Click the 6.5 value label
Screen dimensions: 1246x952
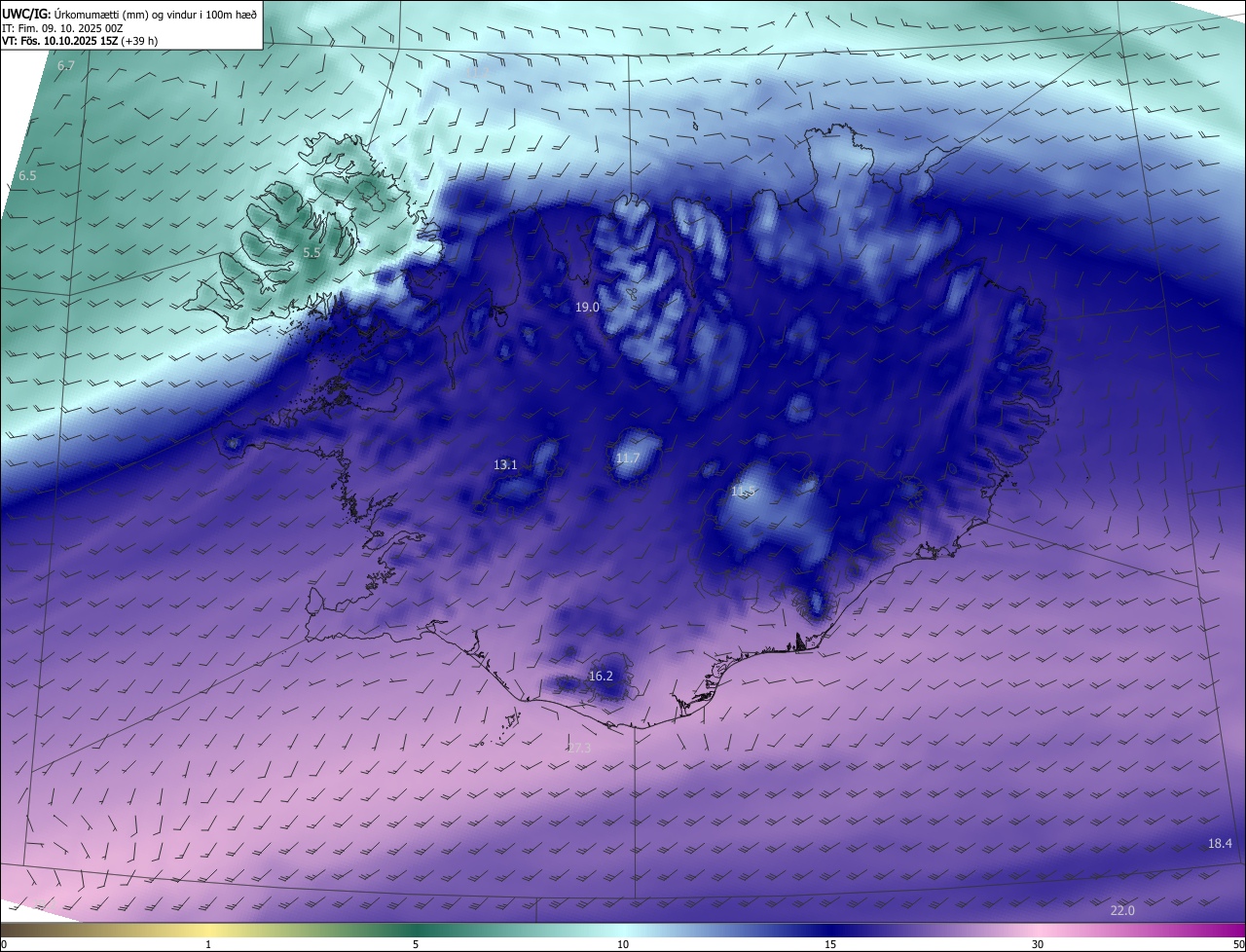[x=27, y=176]
